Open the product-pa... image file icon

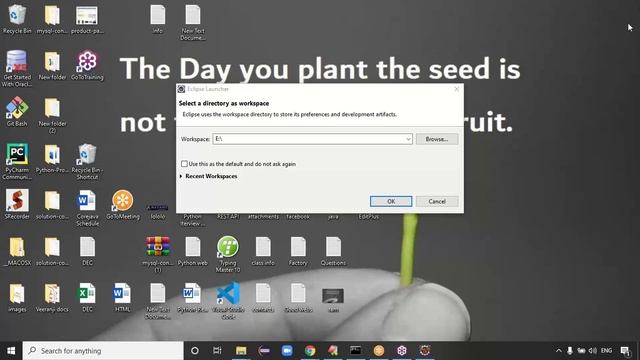[x=87, y=19]
